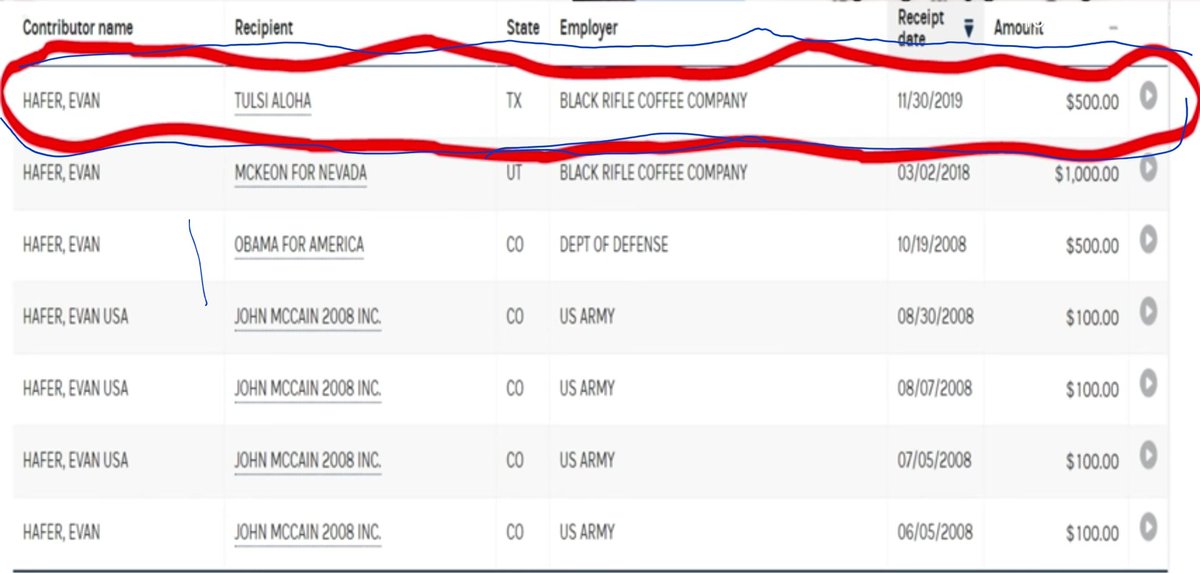Click HAFER, EVAN in the Tulsi Aloha row
This screenshot has height=573, width=1200.
coord(61,101)
